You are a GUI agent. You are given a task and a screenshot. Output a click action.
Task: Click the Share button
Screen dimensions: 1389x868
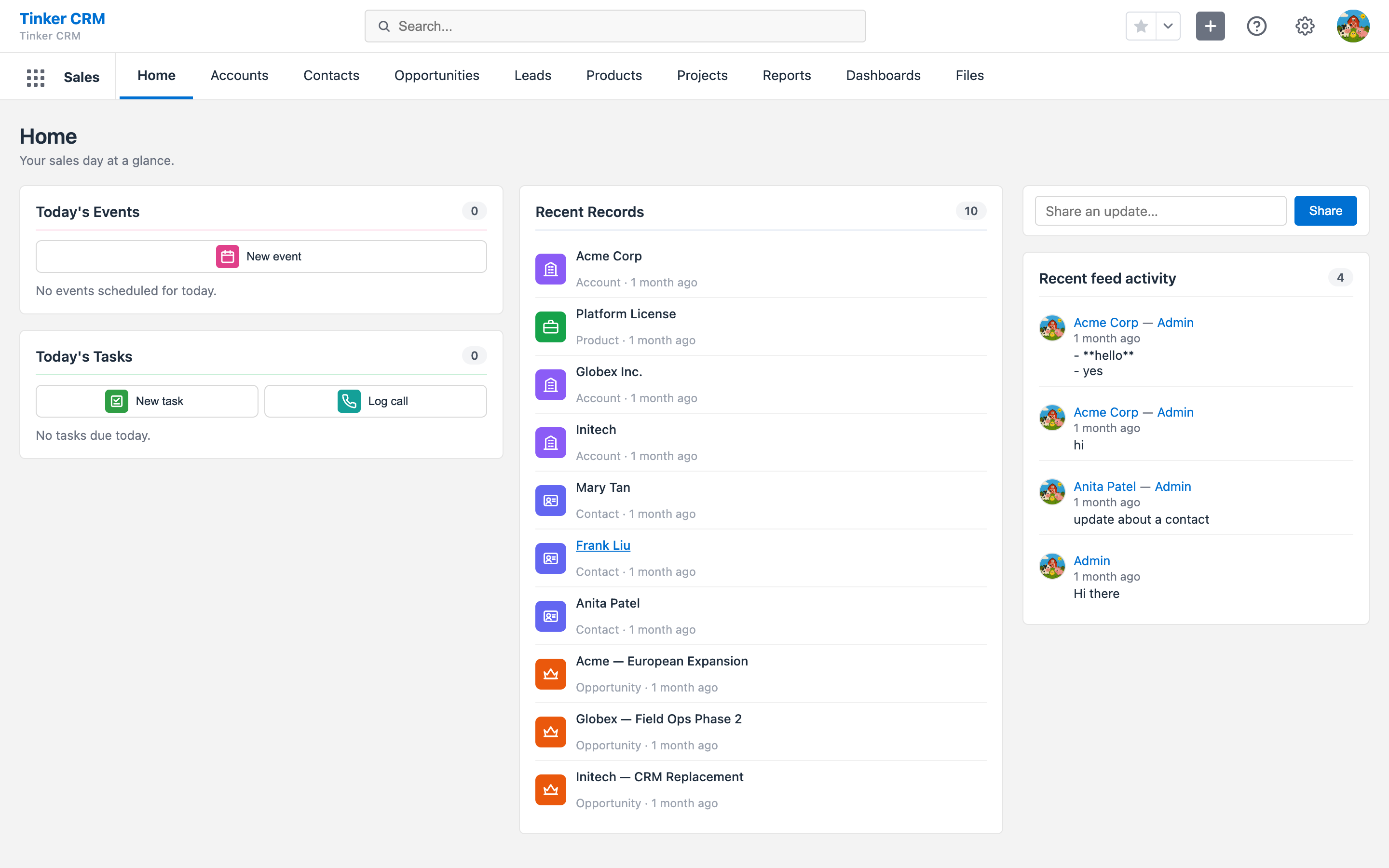click(1325, 211)
